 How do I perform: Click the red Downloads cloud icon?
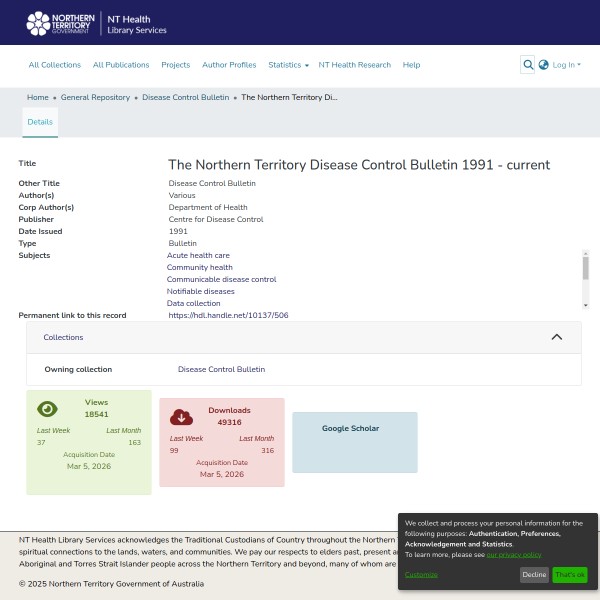click(x=181, y=416)
